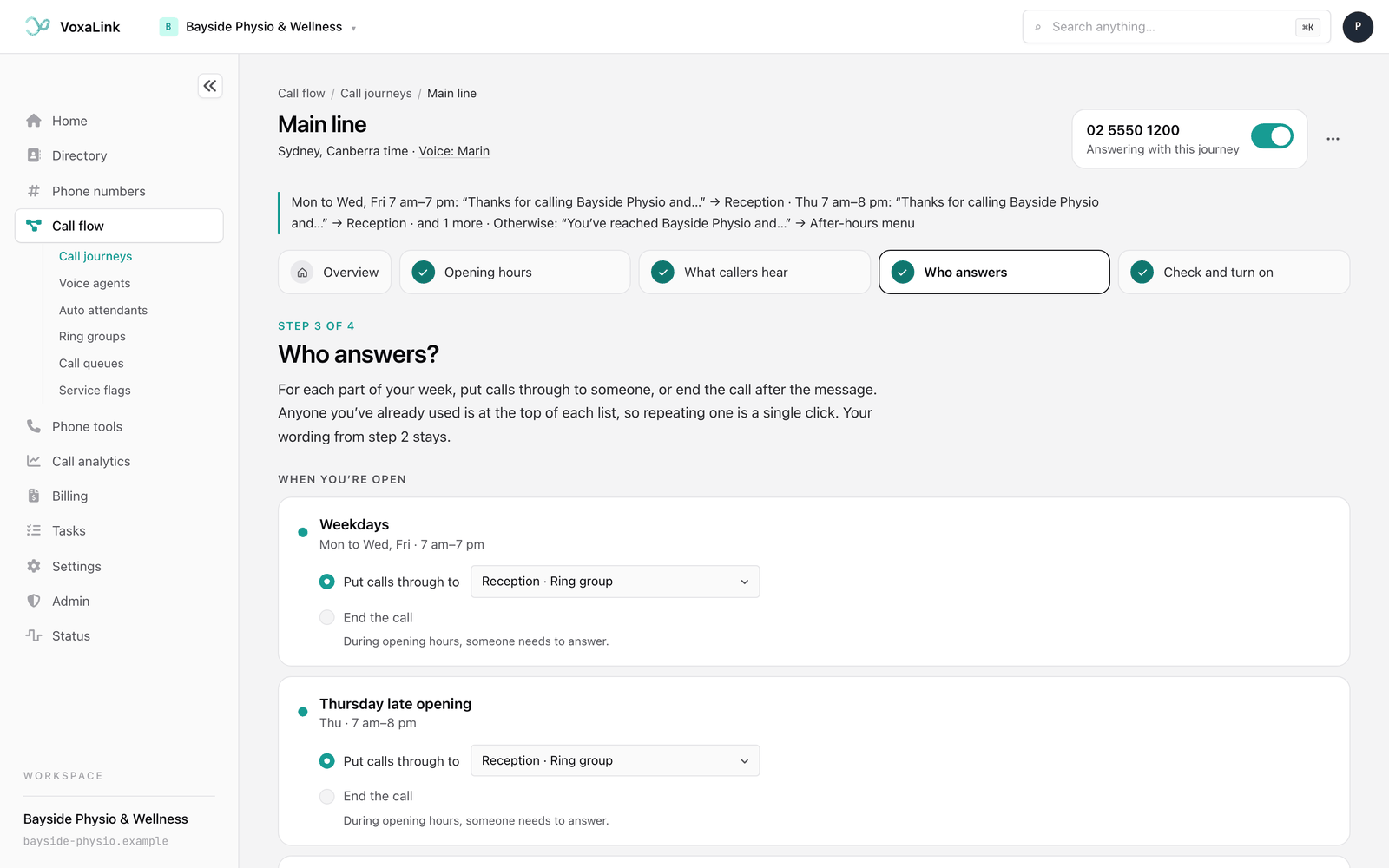Click the Tasks checklist icon
This screenshot has width=1389, height=868.
(34, 530)
